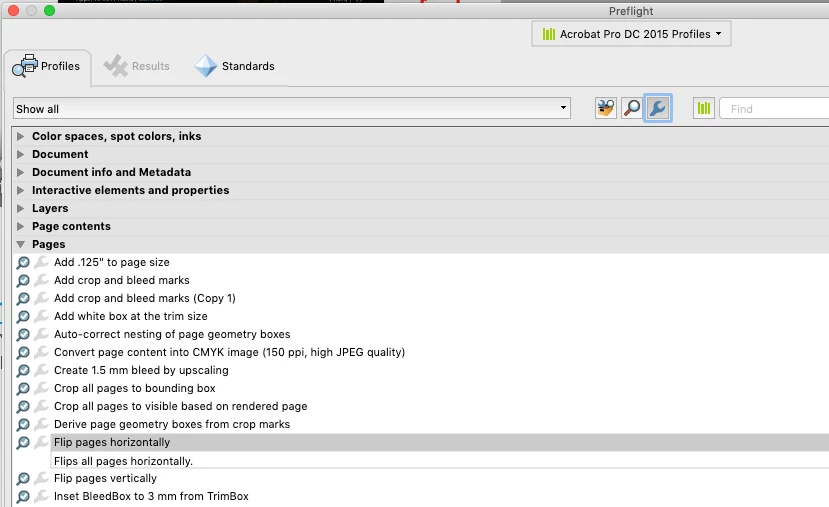Click wrench icon for Add .125" to page size
The image size is (829, 507).
41,262
